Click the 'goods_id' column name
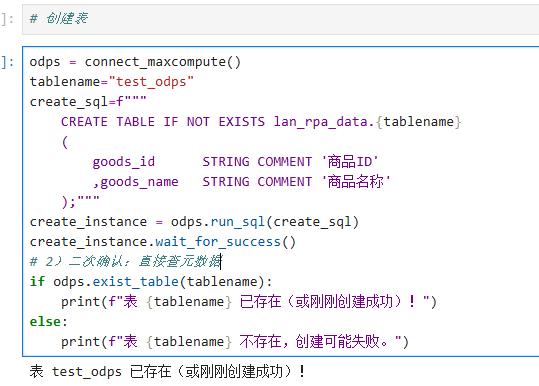This screenshot has height=386, width=539. pyautogui.click(x=124, y=162)
